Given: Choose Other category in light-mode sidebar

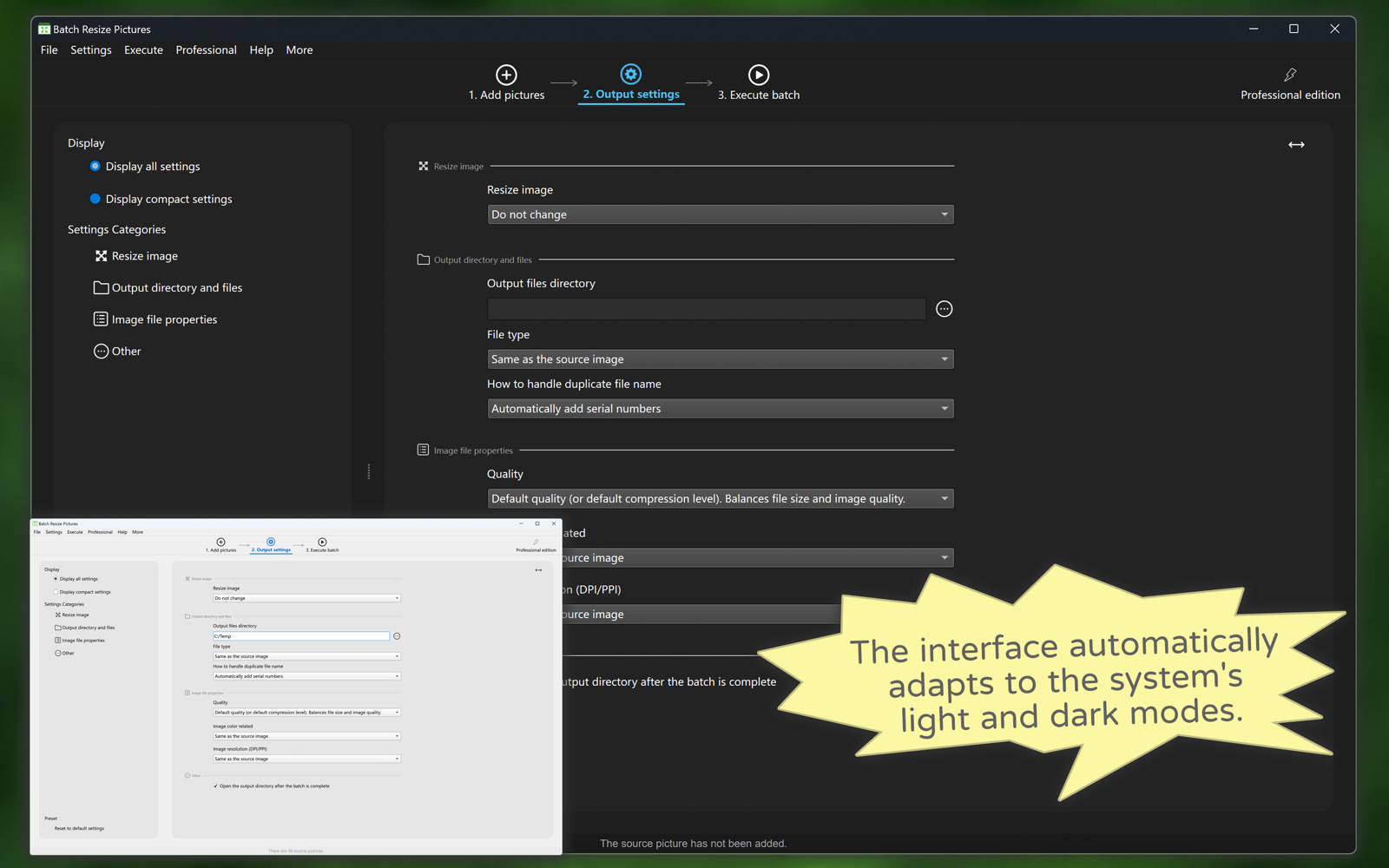Looking at the screenshot, I should [x=65, y=654].
